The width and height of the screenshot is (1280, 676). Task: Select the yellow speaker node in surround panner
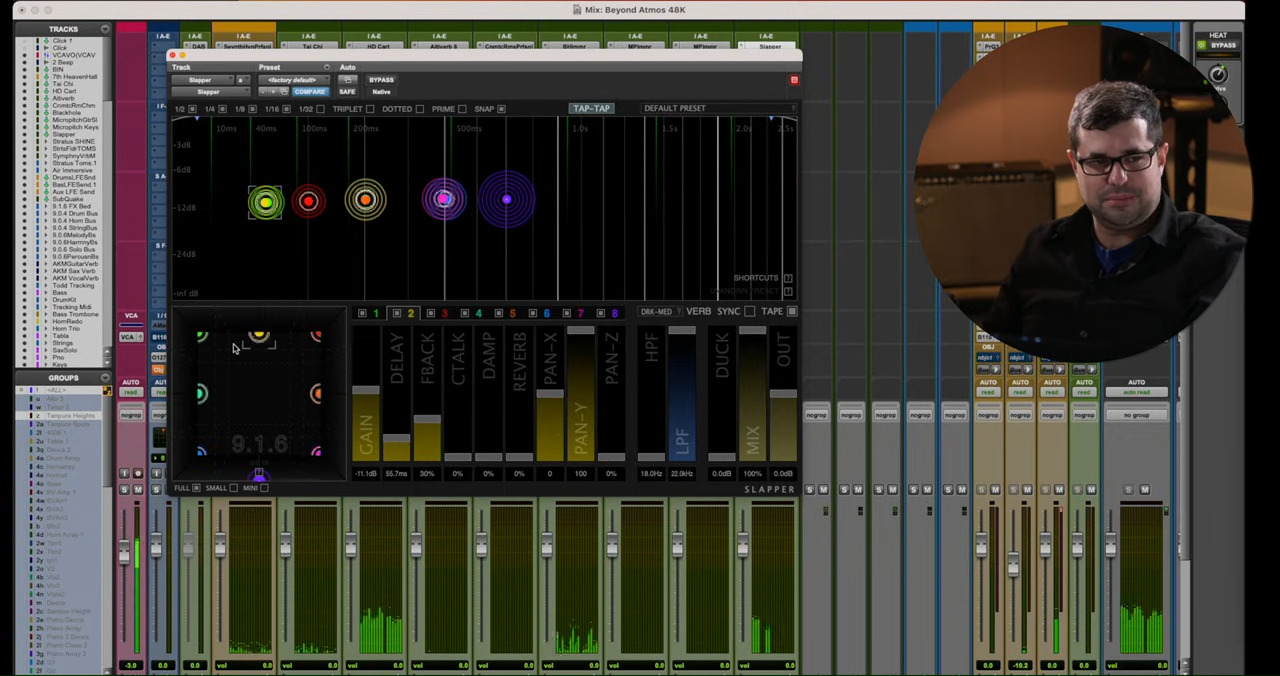click(259, 337)
